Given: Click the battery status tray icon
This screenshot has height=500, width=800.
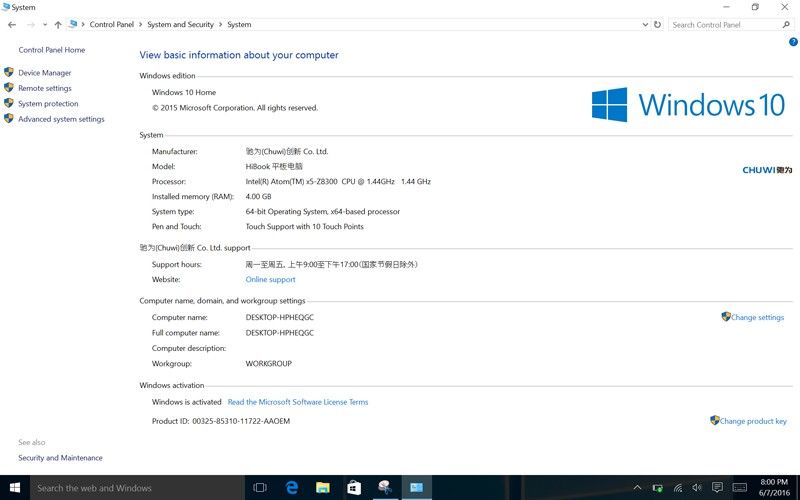Looking at the screenshot, I should (658, 488).
